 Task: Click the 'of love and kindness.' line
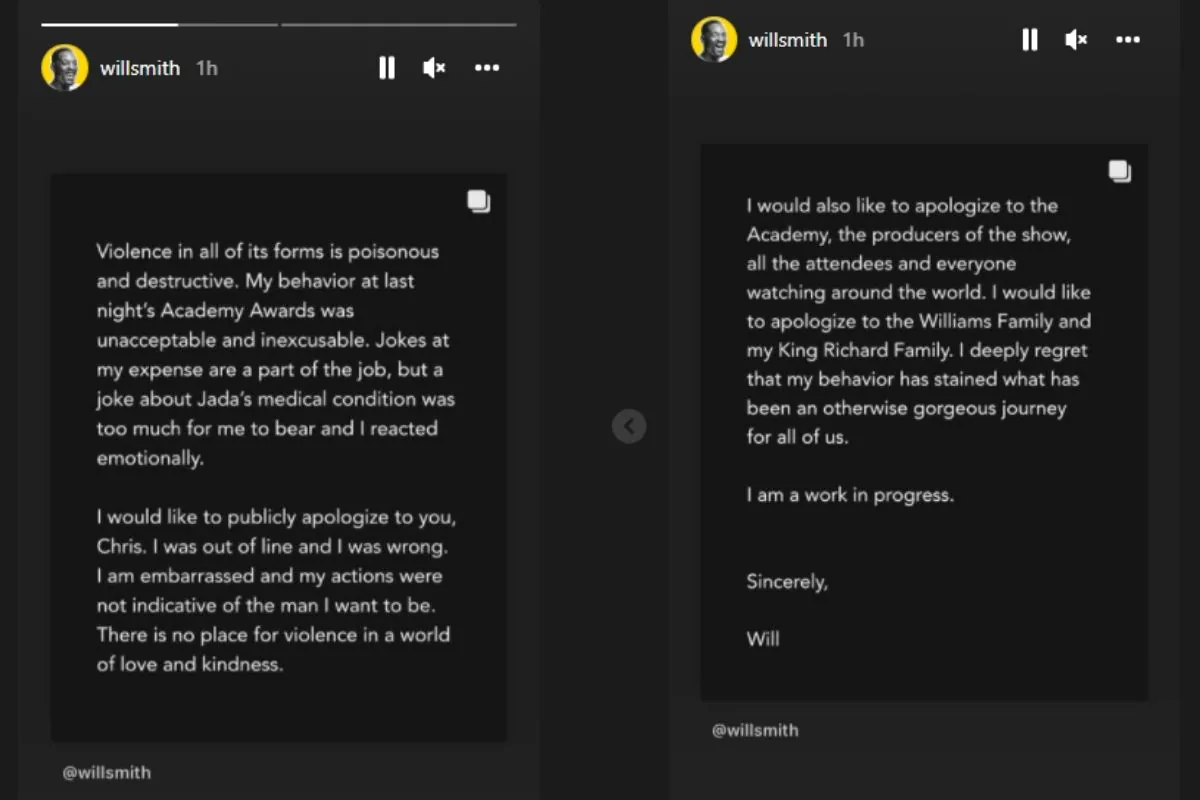(190, 664)
